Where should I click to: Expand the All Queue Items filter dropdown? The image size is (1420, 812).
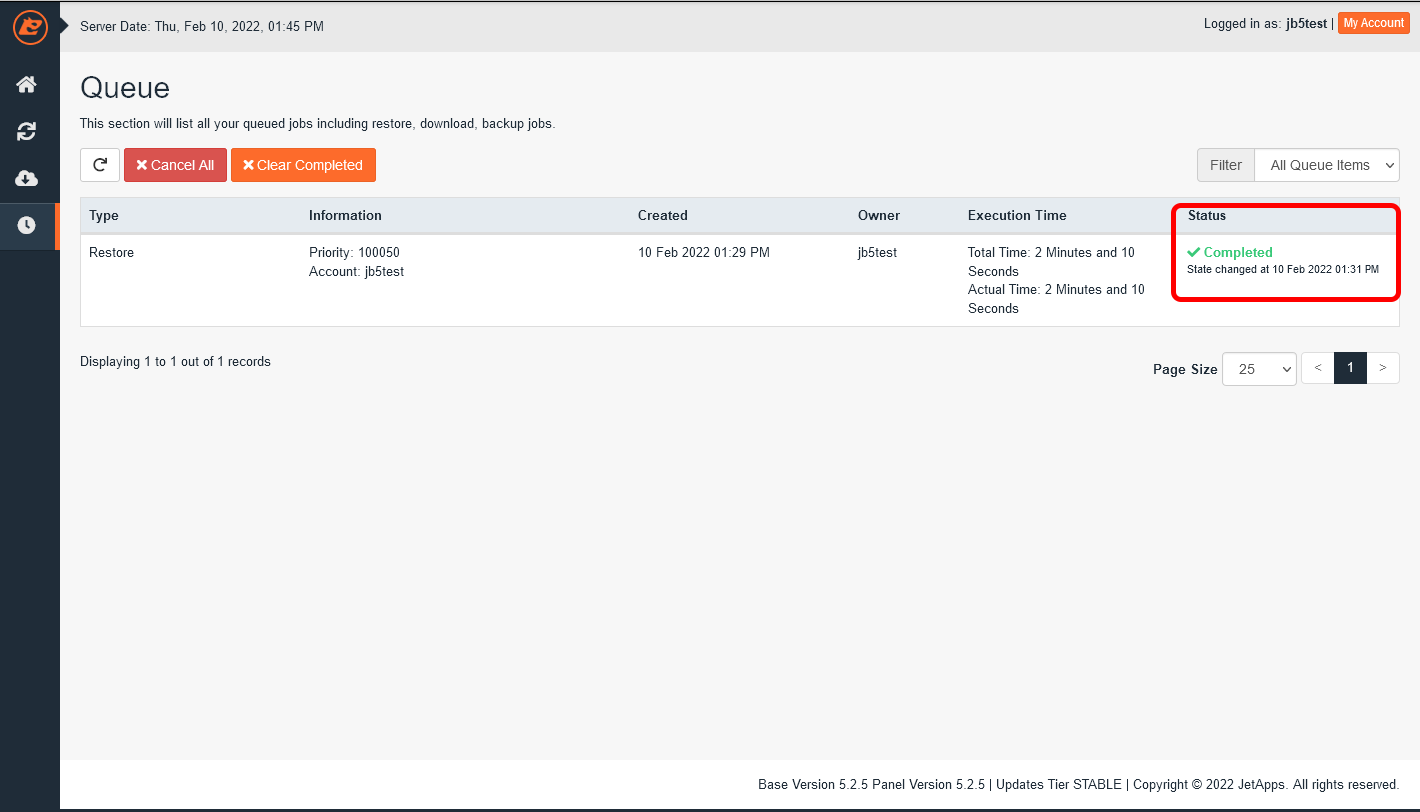1326,165
